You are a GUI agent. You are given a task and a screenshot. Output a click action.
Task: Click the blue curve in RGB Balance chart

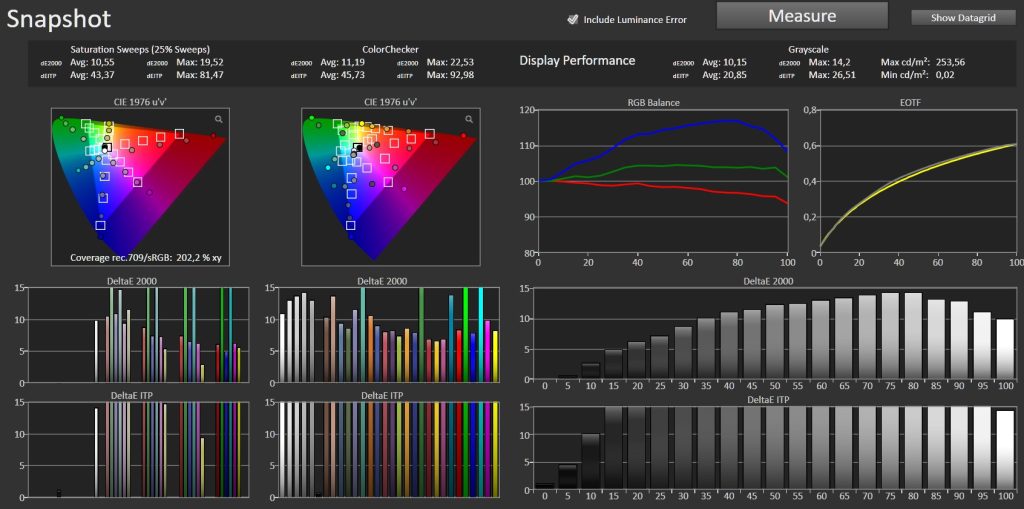point(700,122)
